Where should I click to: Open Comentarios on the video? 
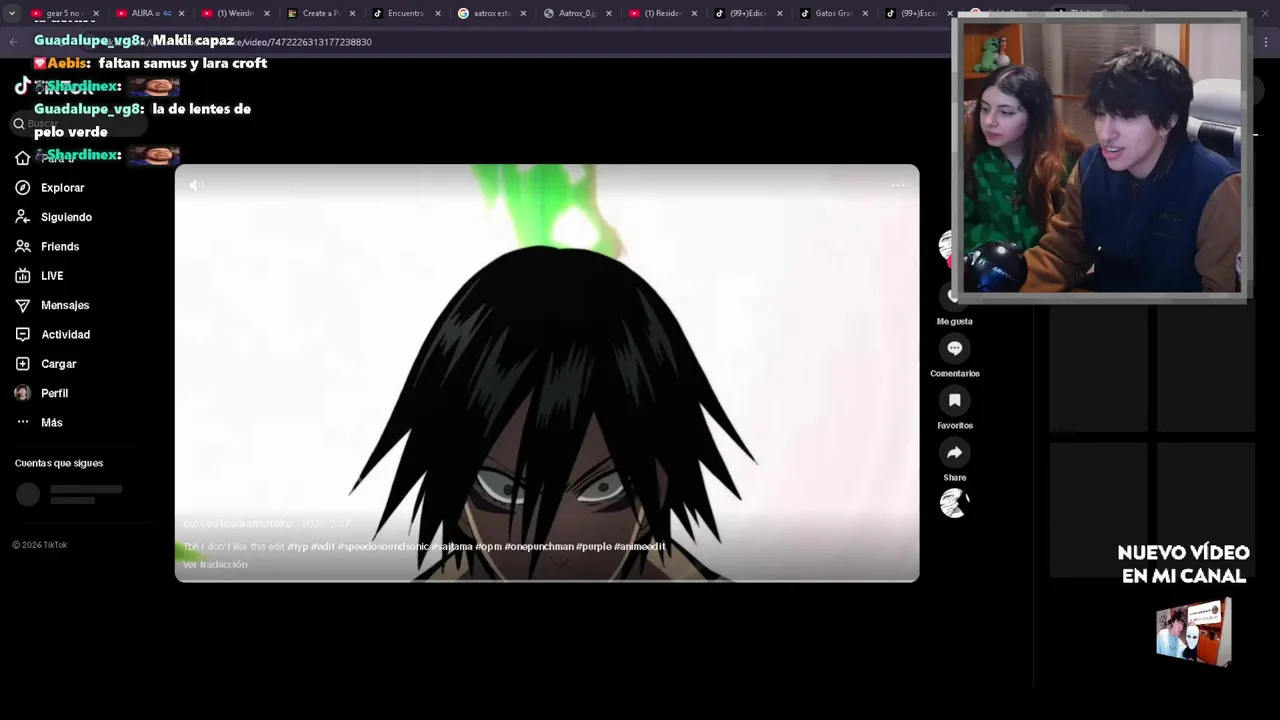pos(955,348)
